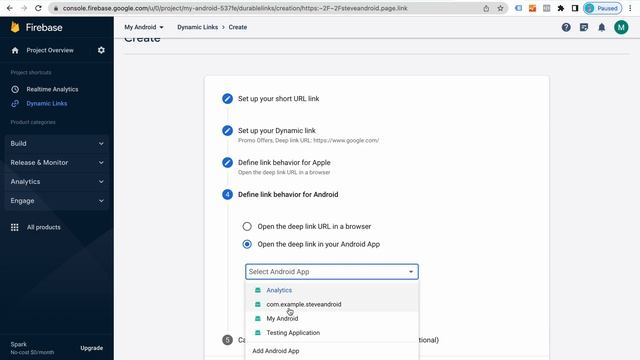Choose Analytics from the app list
Screen dimensions: 640x360
pyautogui.click(x=332, y=290)
